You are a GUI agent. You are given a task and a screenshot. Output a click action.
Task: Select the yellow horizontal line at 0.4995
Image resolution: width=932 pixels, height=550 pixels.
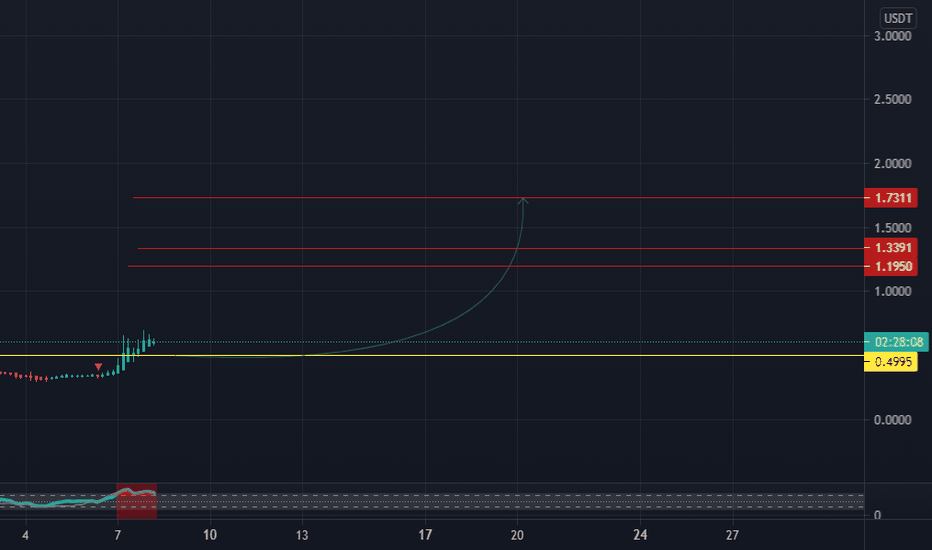coord(432,356)
